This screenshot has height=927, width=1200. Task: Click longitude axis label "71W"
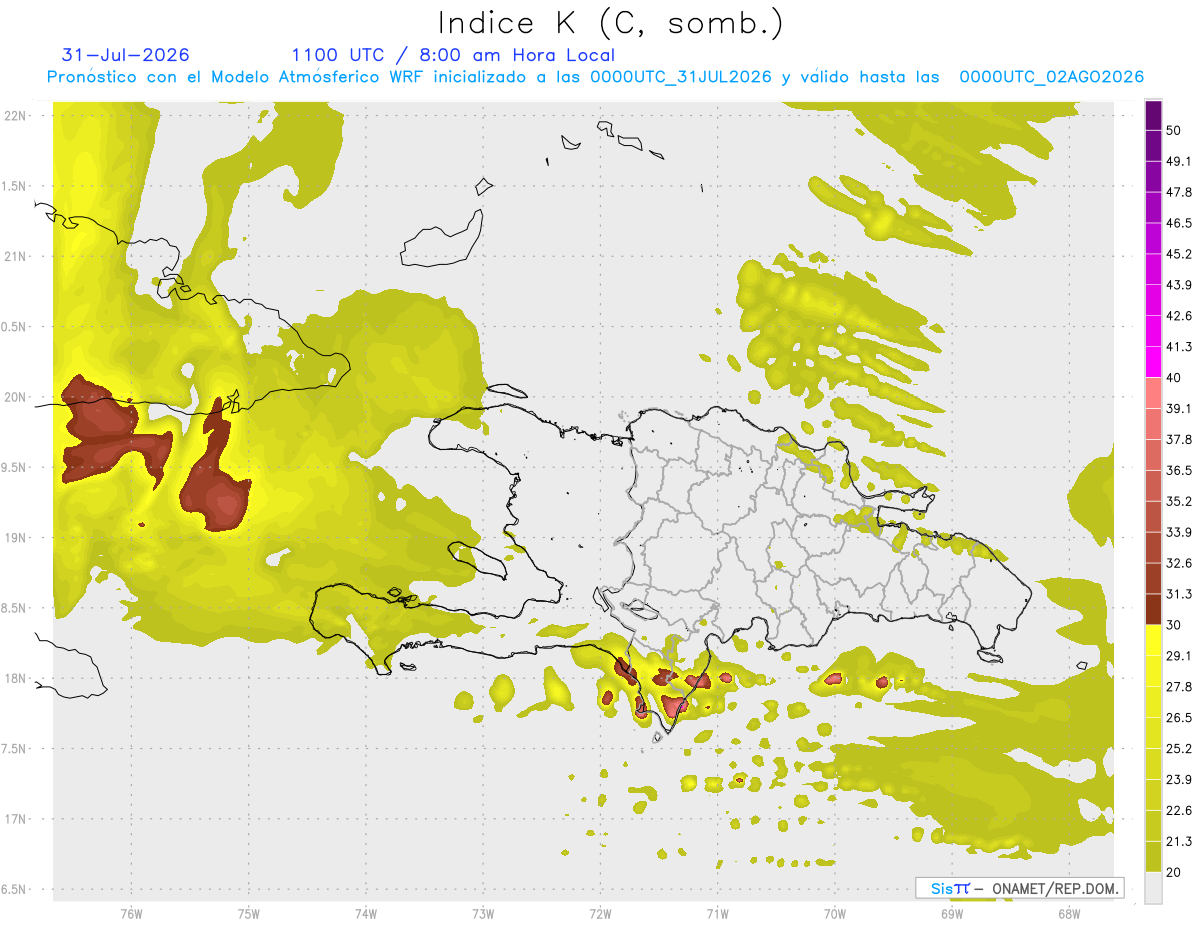click(717, 913)
